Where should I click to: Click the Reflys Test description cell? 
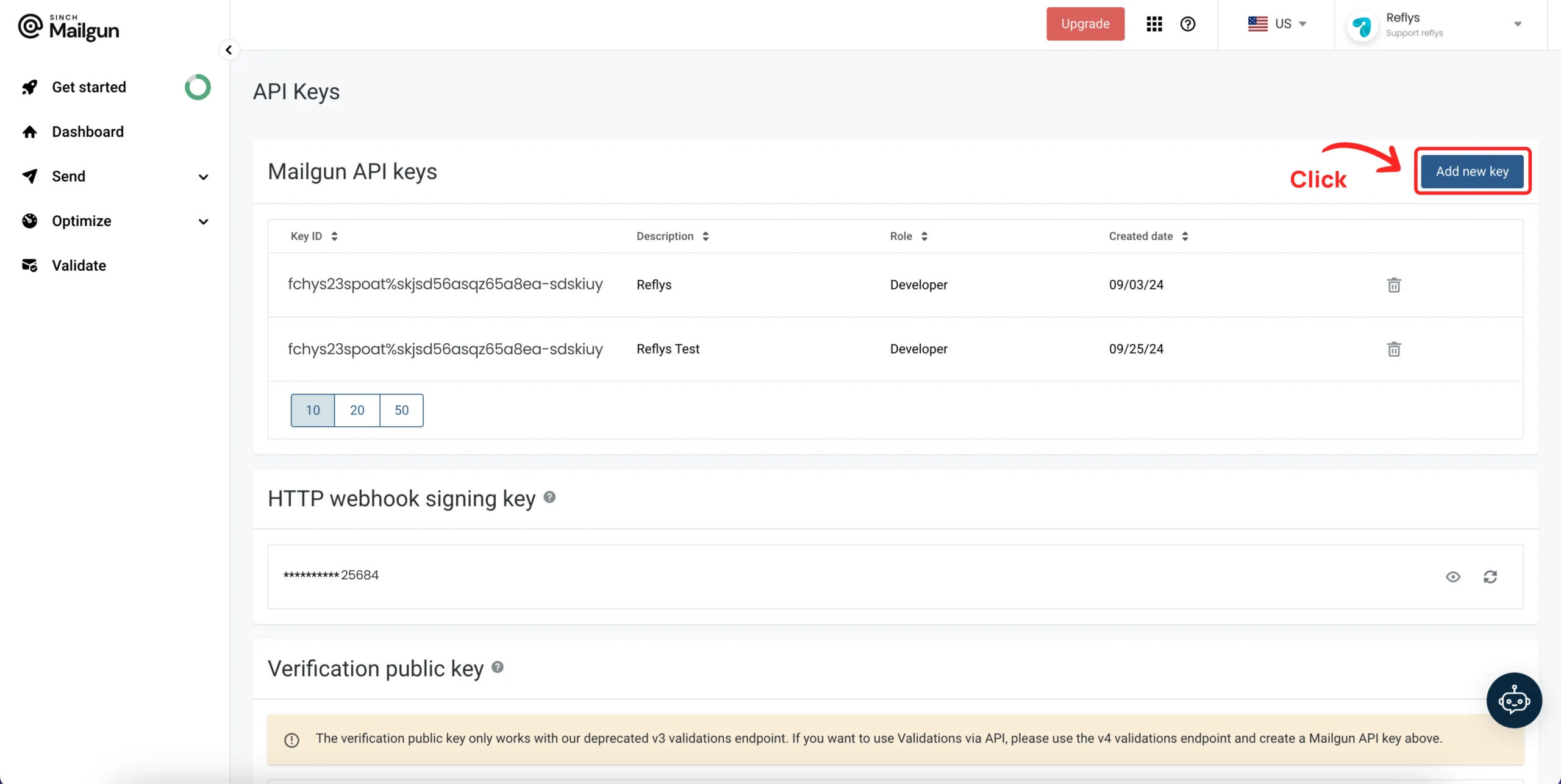click(668, 349)
